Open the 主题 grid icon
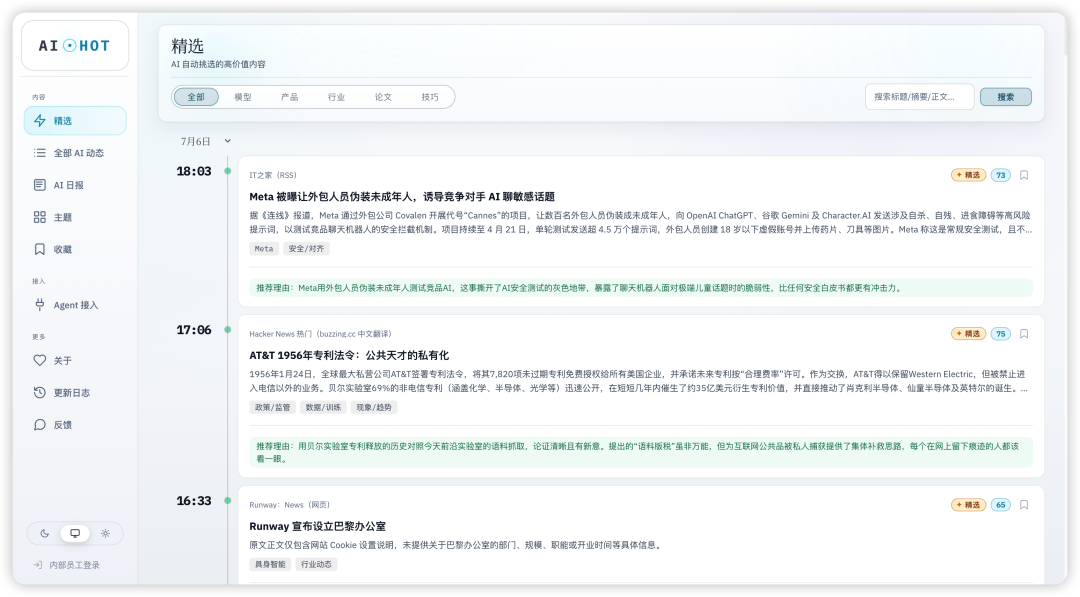Viewport: 1080px width, 597px height. coord(40,217)
